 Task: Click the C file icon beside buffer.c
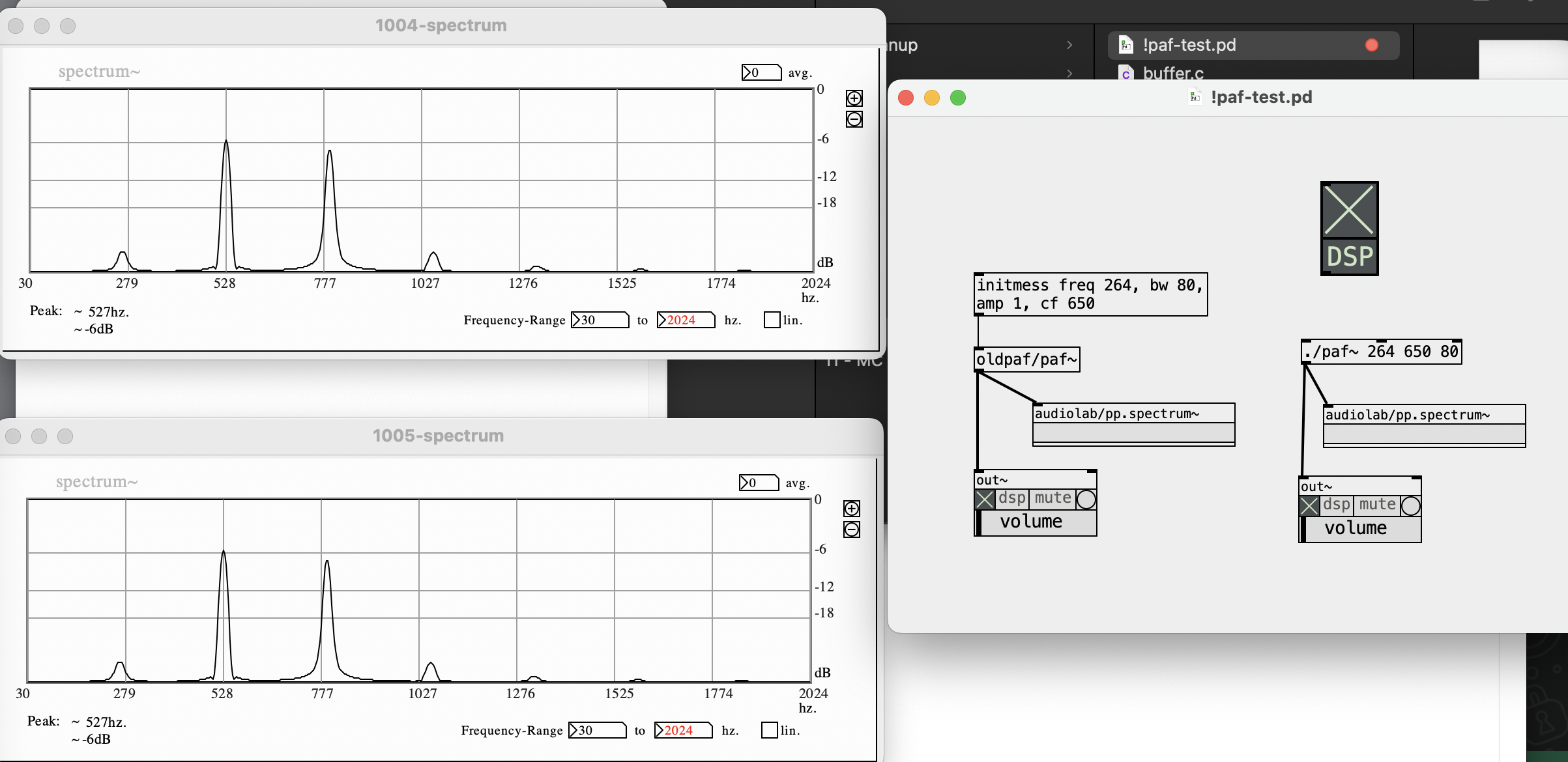point(1126,73)
